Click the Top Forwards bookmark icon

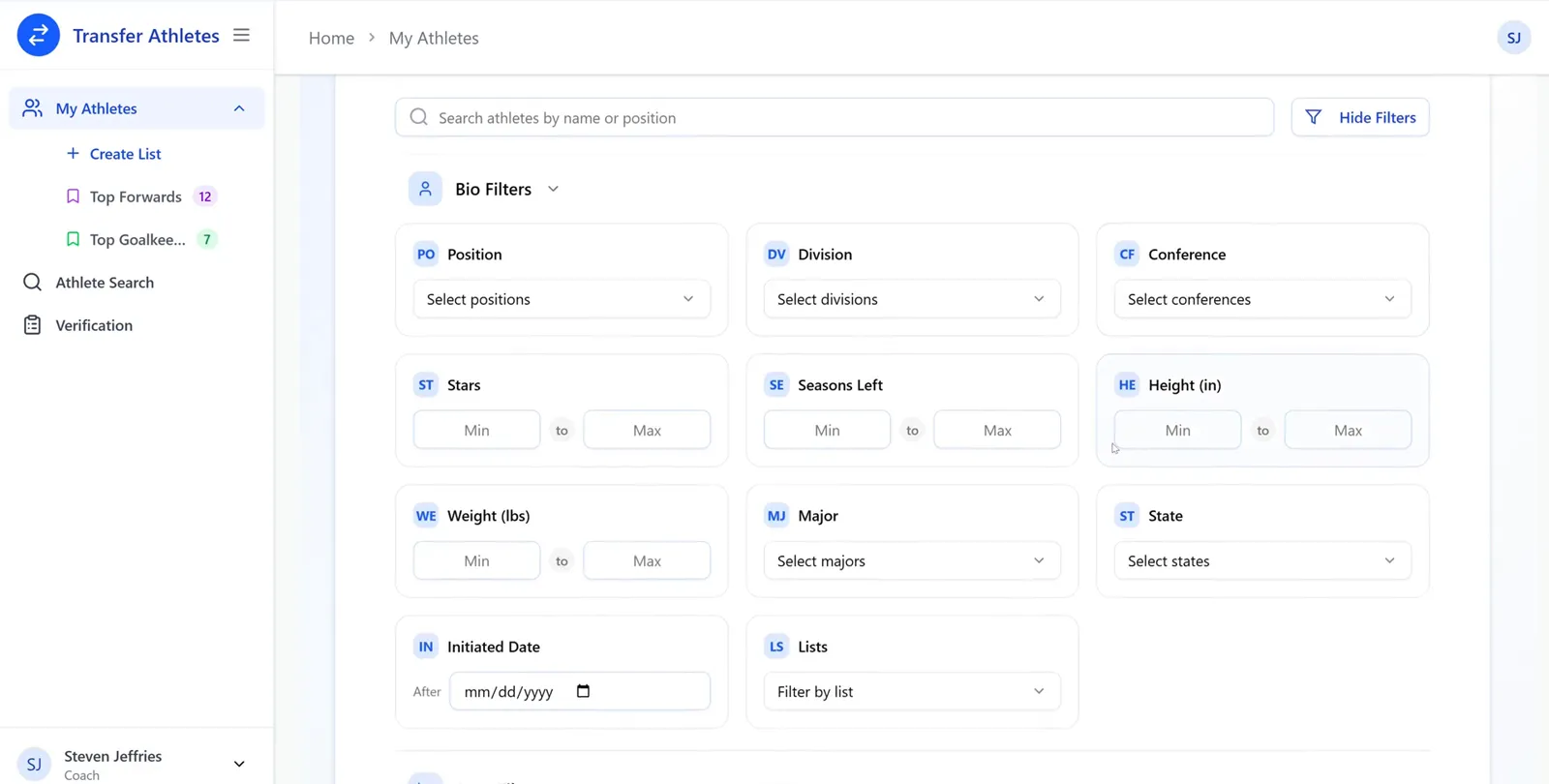coord(73,196)
